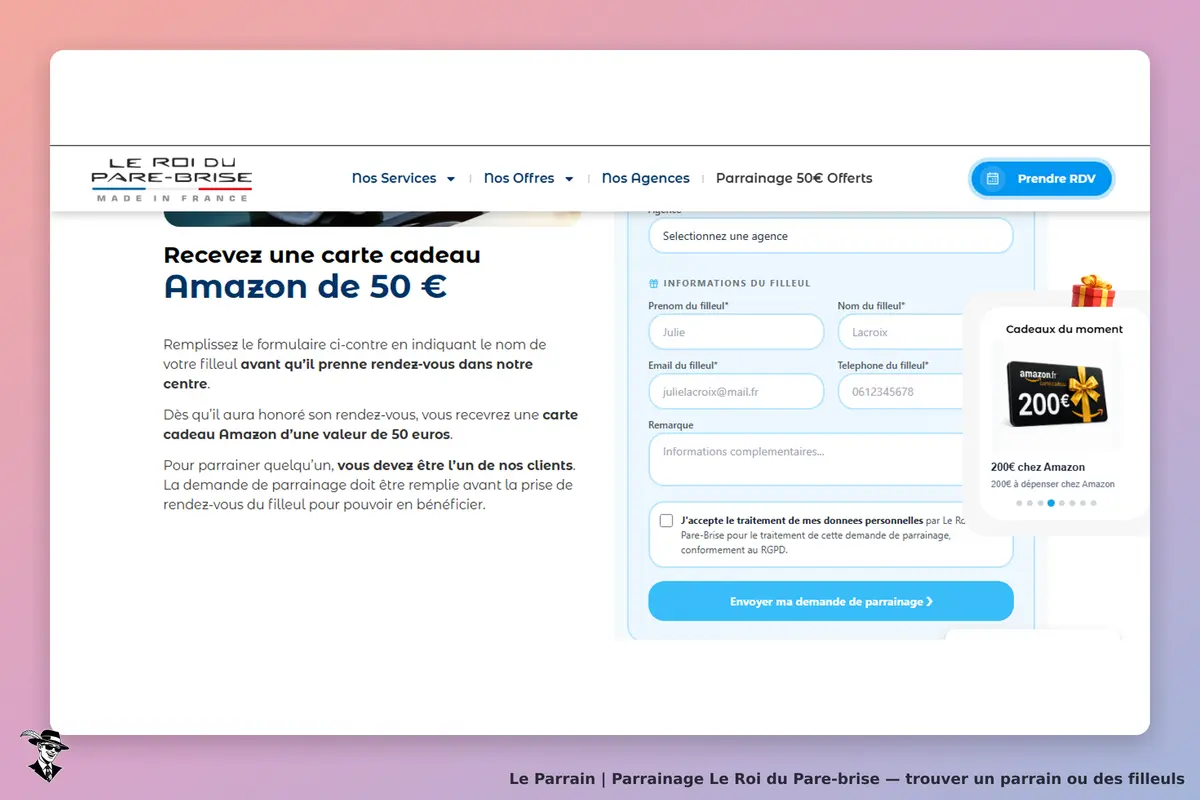Click the Remarque text area

coord(806,460)
